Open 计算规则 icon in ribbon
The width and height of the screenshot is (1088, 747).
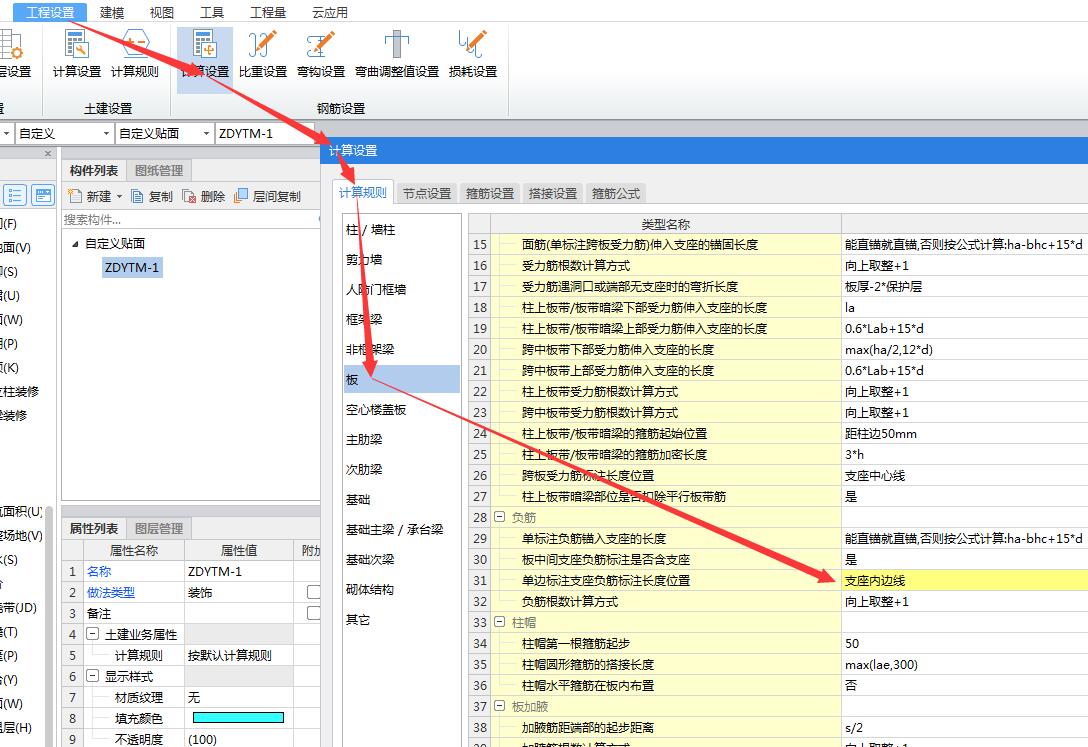pos(135,53)
